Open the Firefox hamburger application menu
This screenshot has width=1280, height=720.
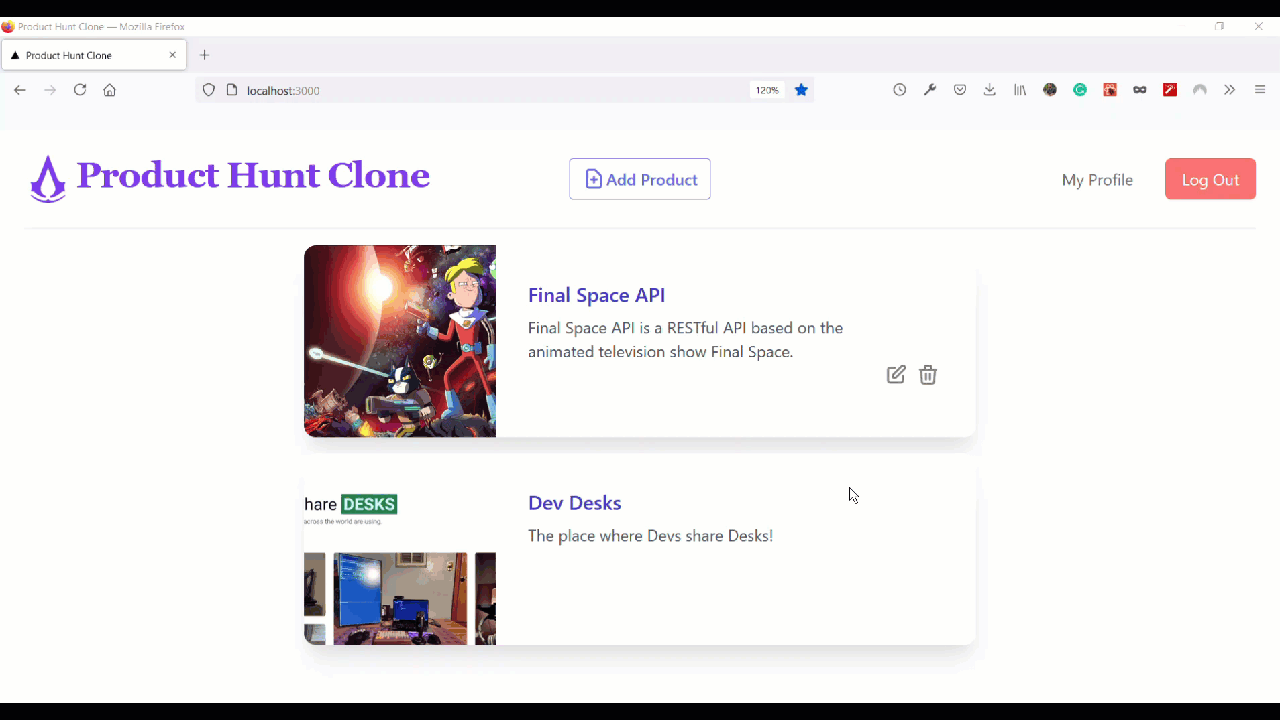(x=1260, y=90)
